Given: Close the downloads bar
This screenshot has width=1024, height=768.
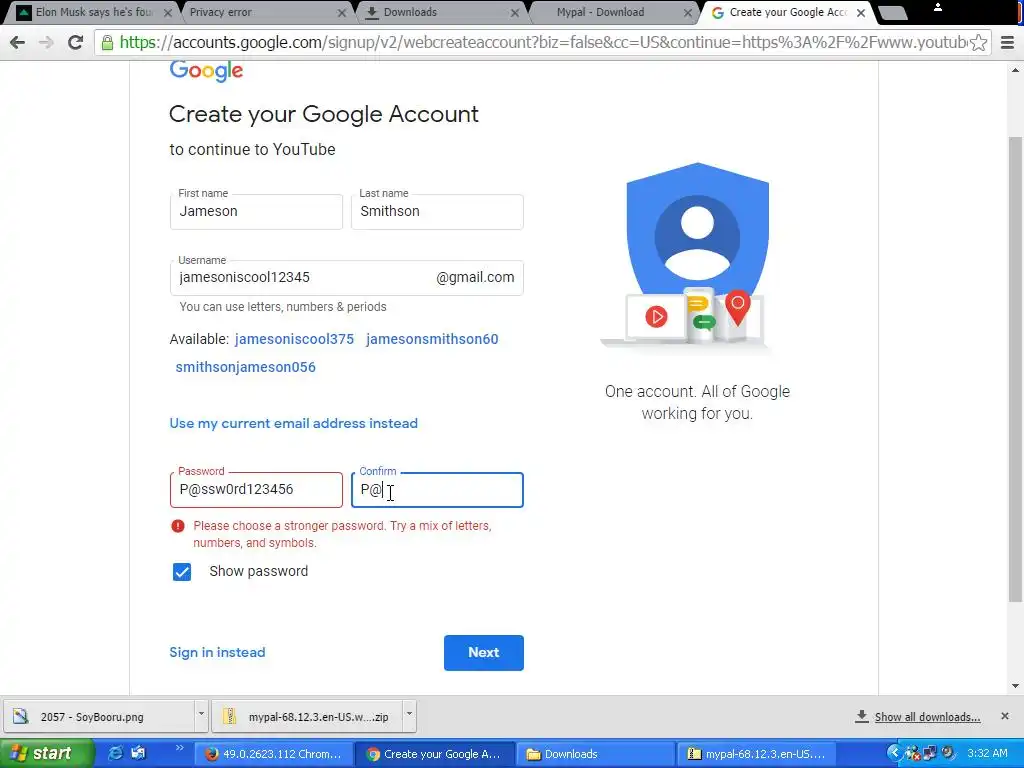Looking at the screenshot, I should click(x=1005, y=716).
